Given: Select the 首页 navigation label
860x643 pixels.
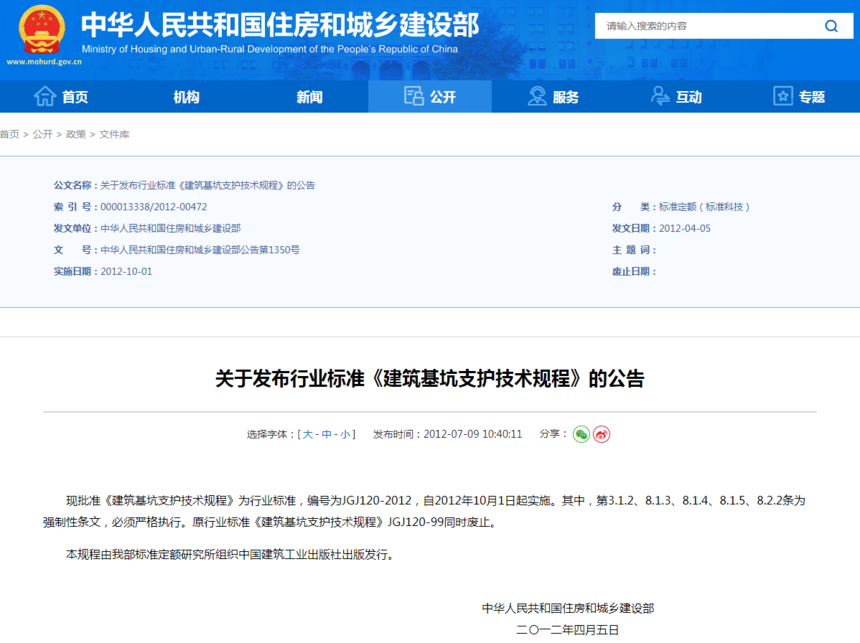Looking at the screenshot, I should [75, 97].
